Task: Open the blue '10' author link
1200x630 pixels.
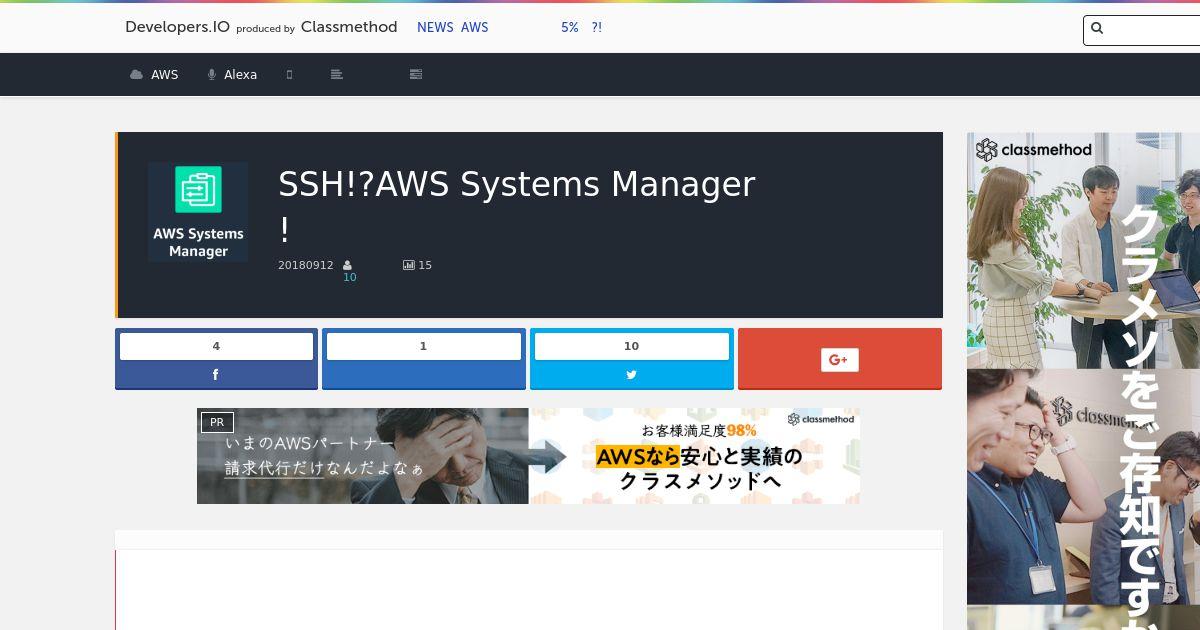Action: point(350,277)
